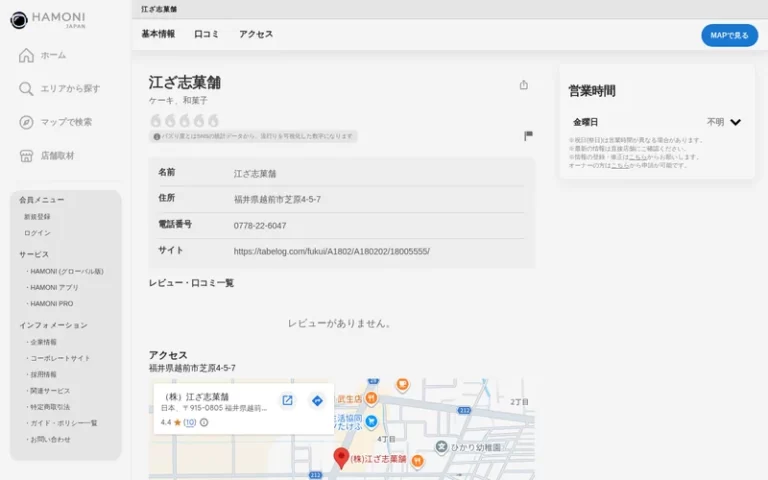This screenshot has height=480, width=768.
Task: Open 採用情報 link
Action: point(43,374)
